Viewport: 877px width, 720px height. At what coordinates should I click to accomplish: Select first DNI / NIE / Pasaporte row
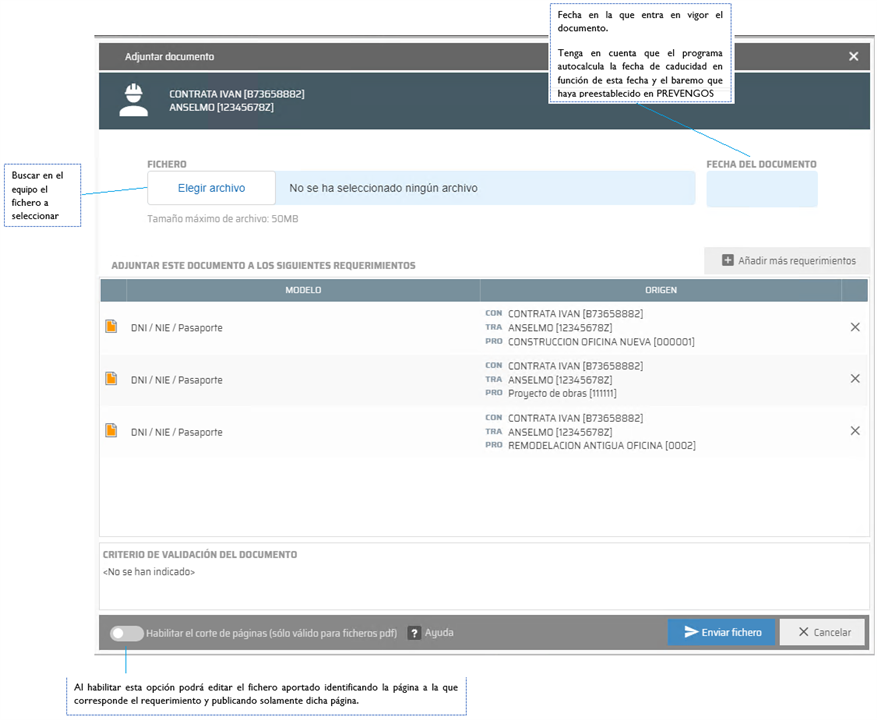[x=177, y=328]
